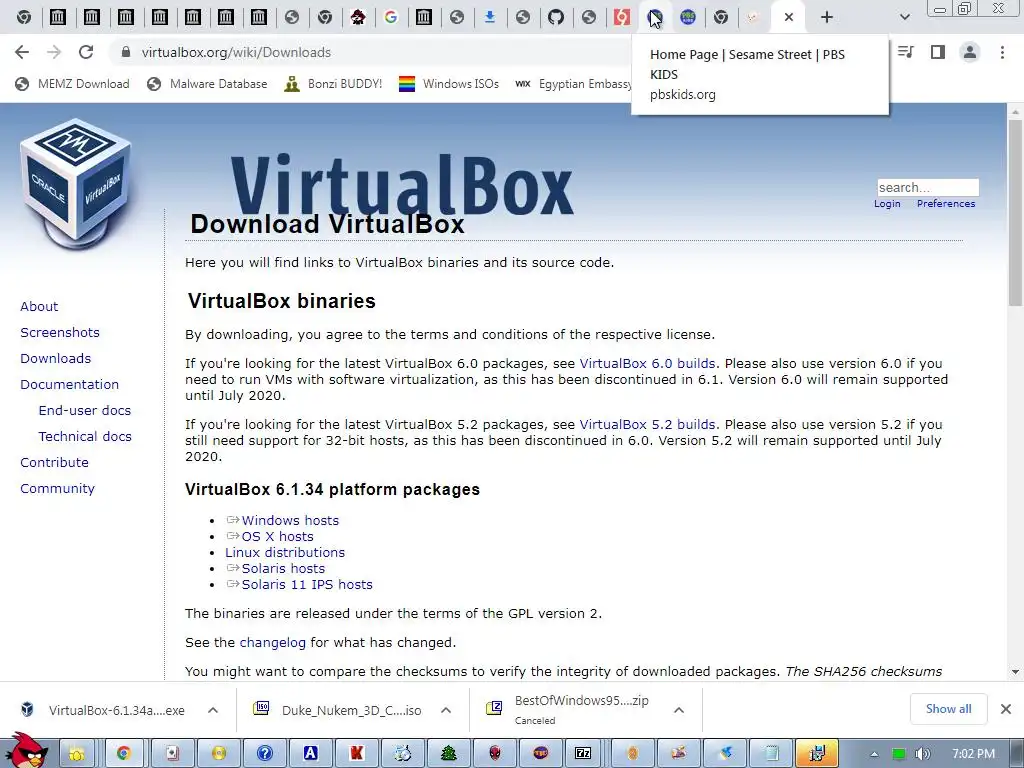Switch to the red icon tab
The width and height of the screenshot is (1024, 768).
coord(622,17)
